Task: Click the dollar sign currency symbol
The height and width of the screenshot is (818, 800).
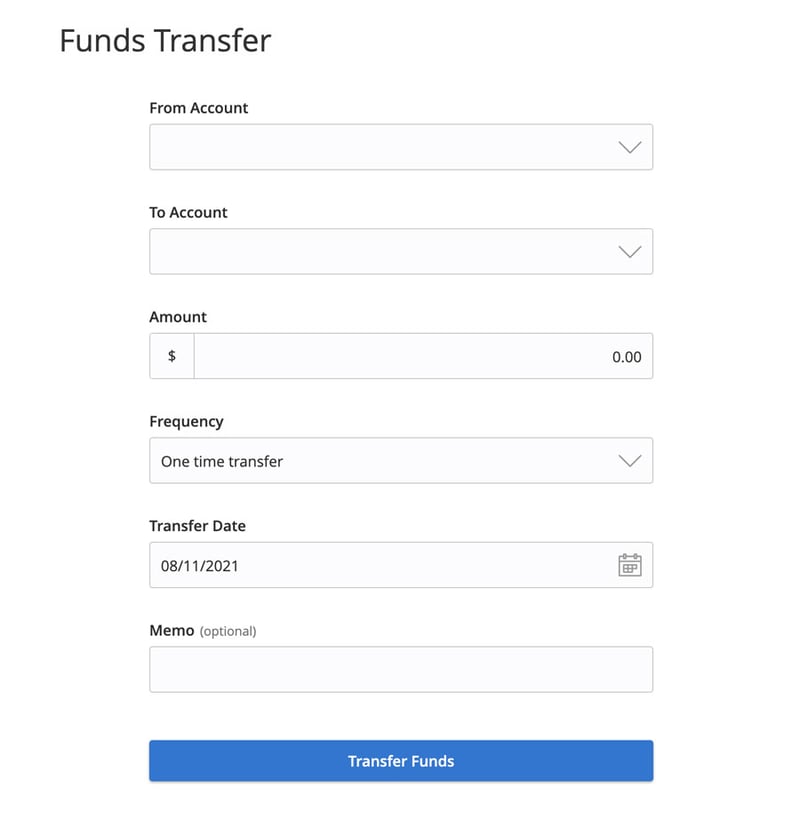Action: tap(170, 356)
